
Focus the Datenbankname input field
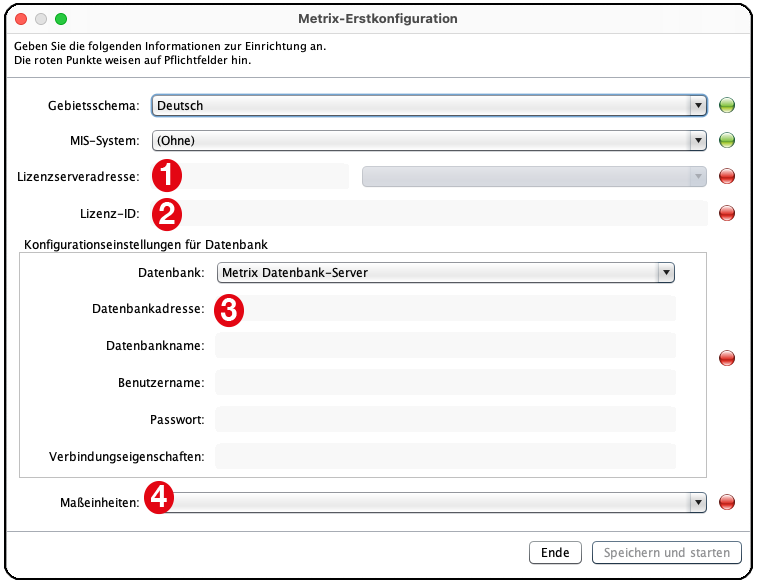tap(445, 346)
